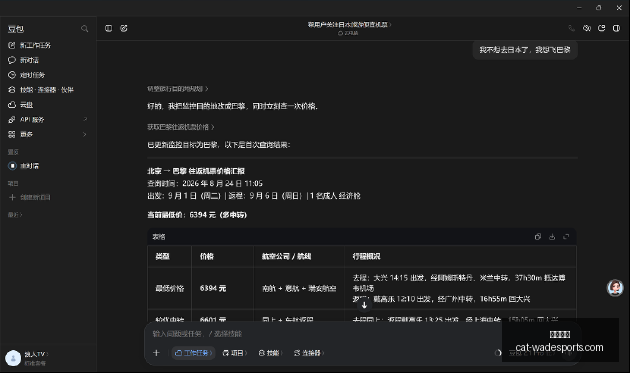Download the table with the download icon
The image size is (630, 373).
[x=552, y=237]
